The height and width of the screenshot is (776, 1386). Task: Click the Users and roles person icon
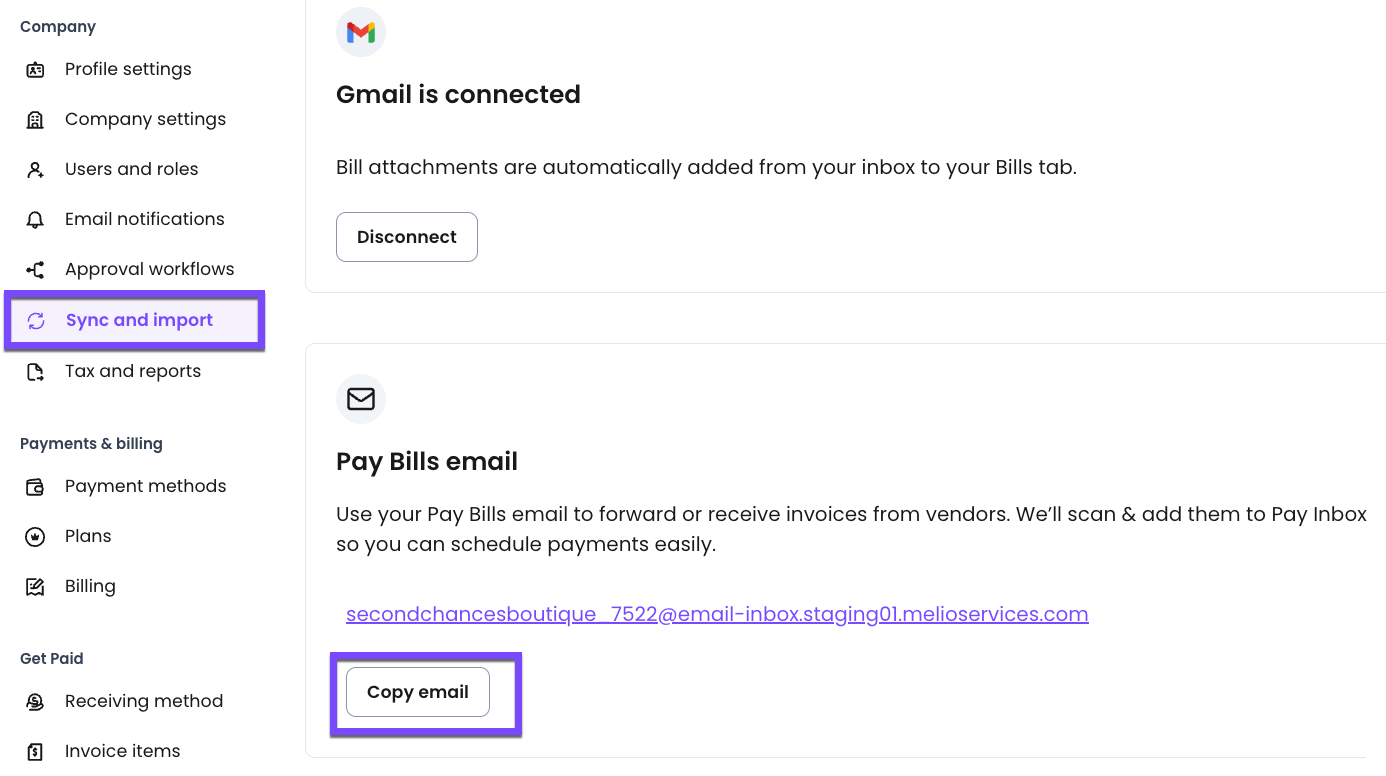35,170
